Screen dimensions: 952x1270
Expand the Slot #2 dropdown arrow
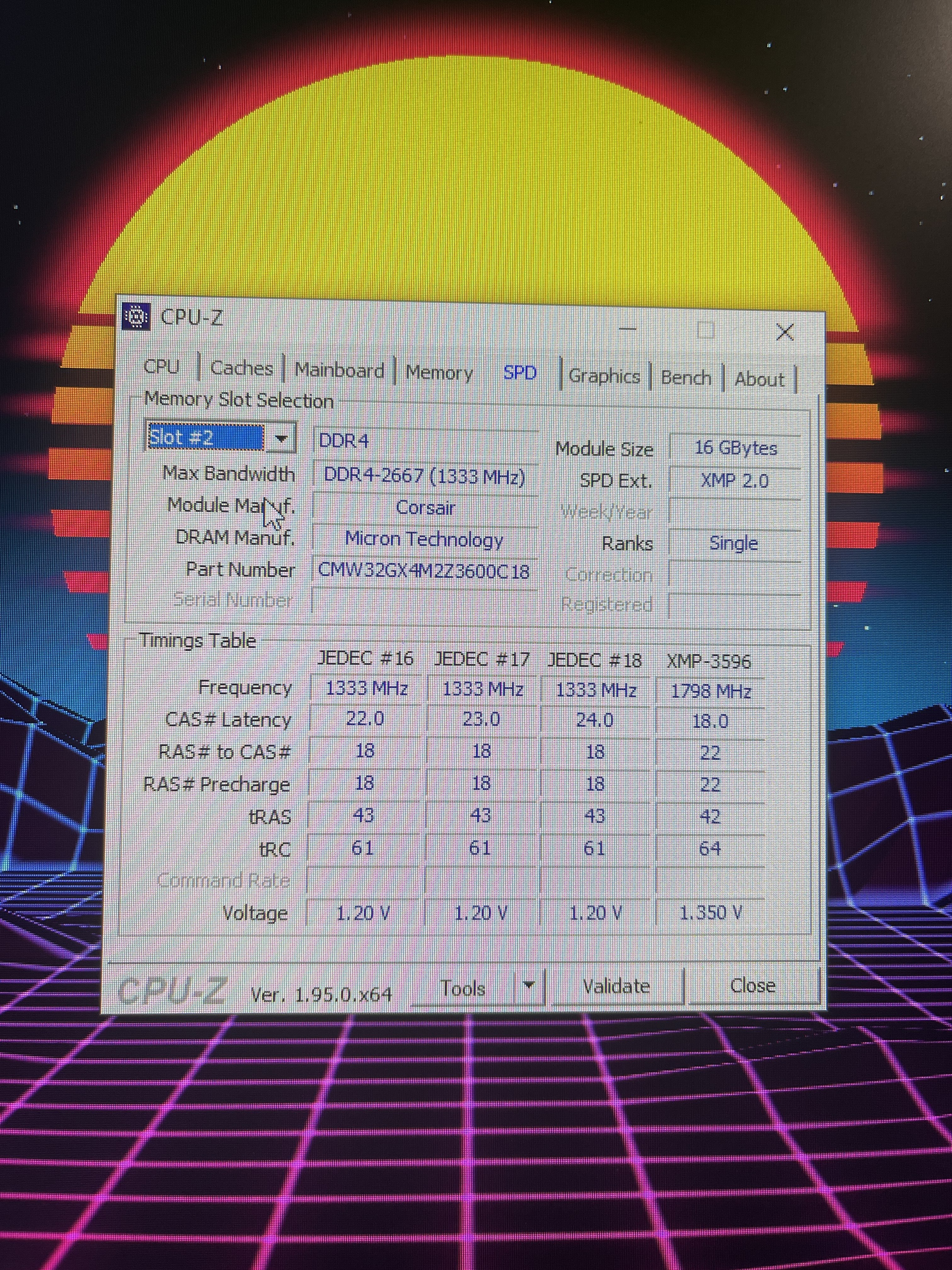tap(280, 439)
